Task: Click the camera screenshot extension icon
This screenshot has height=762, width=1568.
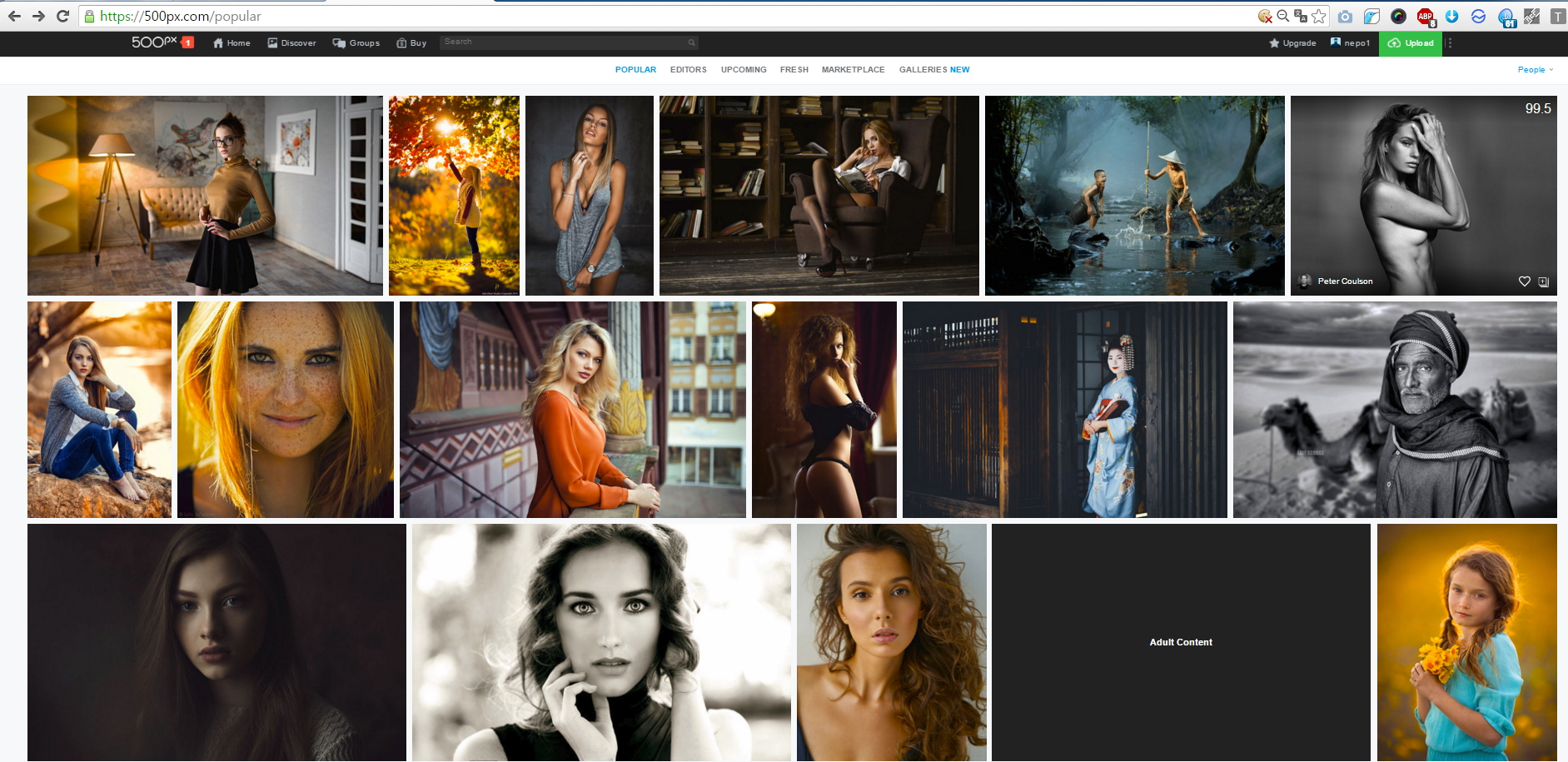Action: click(1345, 17)
